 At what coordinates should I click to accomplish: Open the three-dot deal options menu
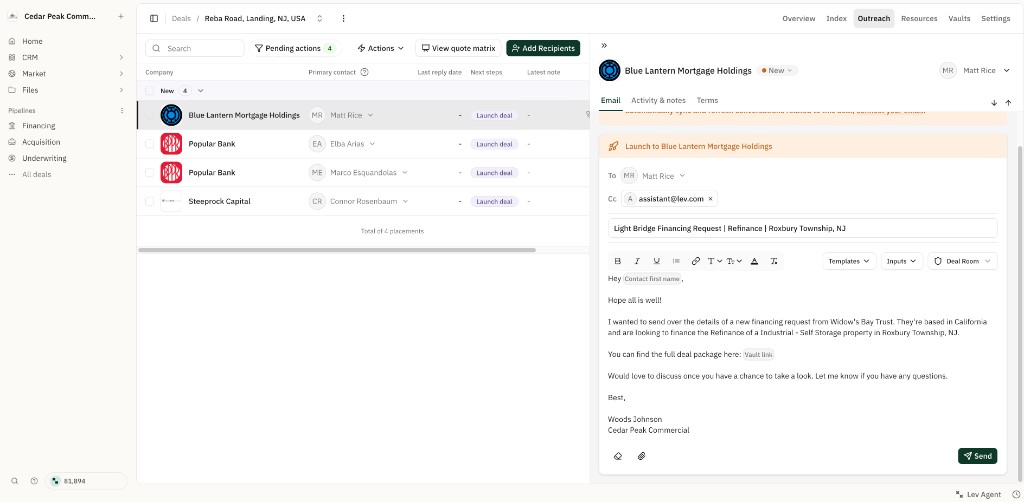pyautogui.click(x=344, y=18)
